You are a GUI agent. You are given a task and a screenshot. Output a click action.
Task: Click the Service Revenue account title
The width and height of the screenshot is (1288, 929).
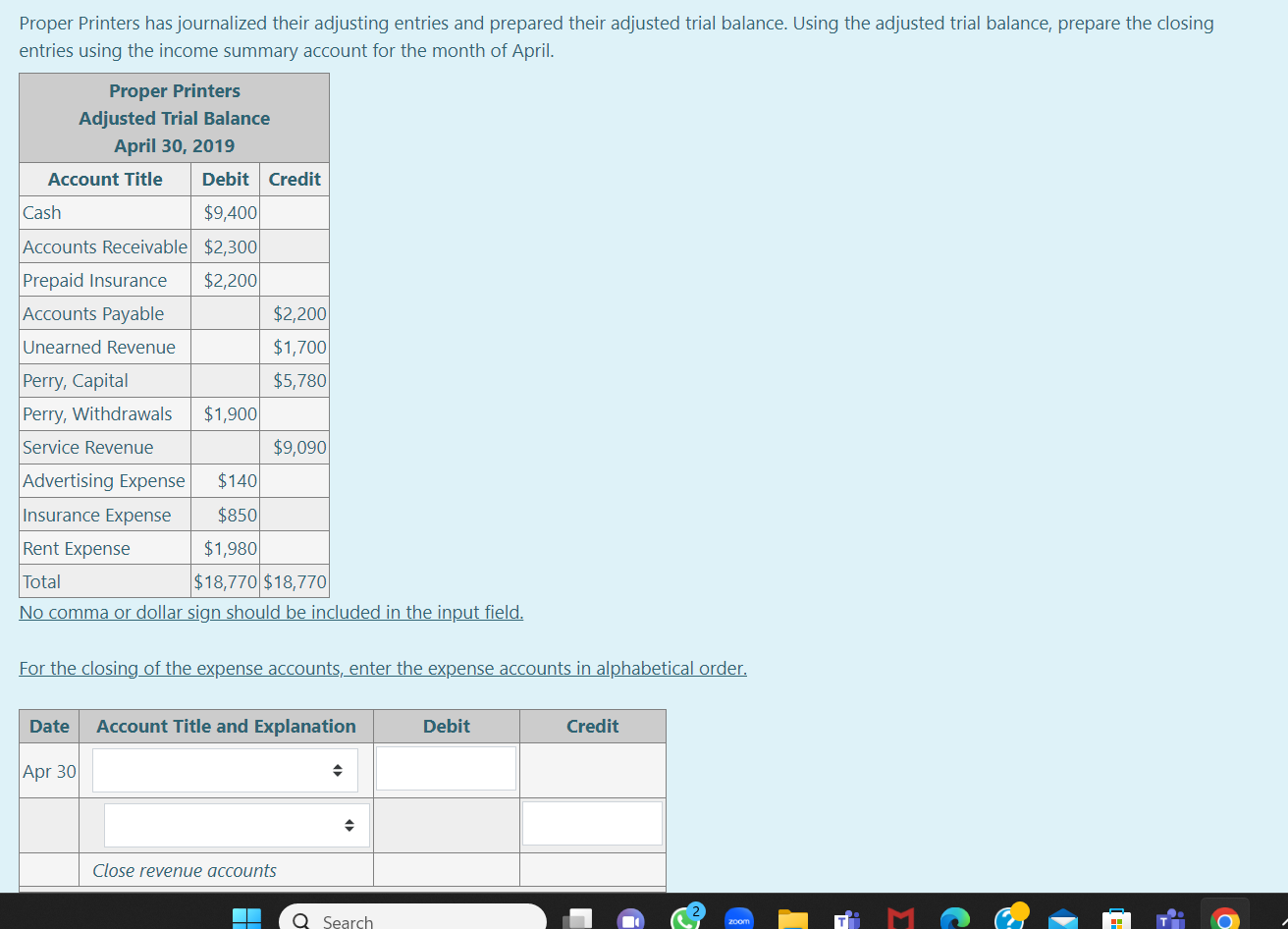88,447
